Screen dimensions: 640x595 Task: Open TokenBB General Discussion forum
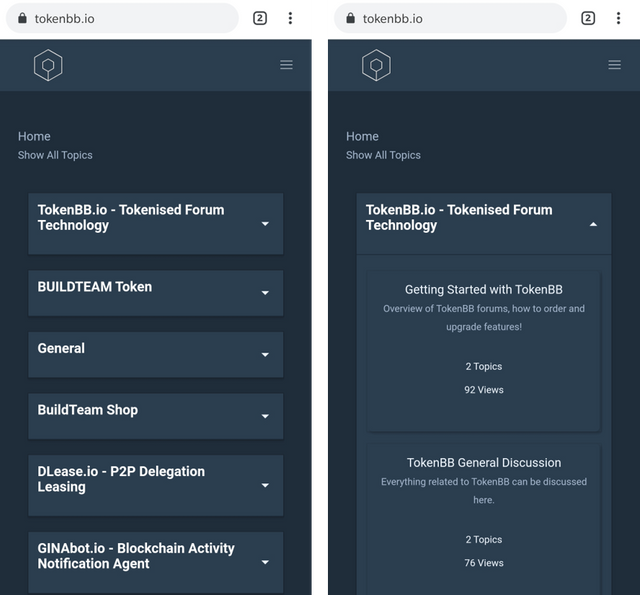[484, 462]
